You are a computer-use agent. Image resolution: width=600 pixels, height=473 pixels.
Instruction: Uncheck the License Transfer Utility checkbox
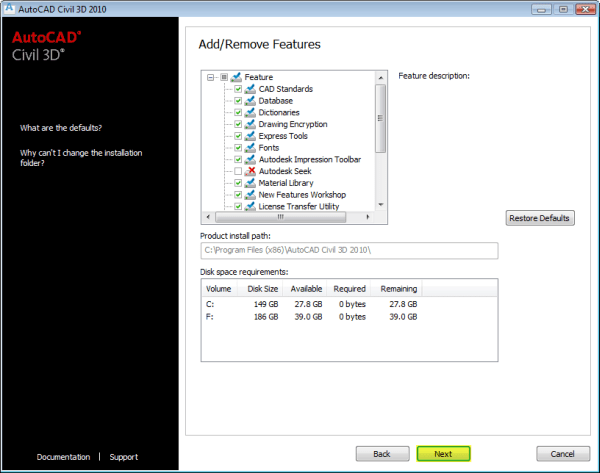click(238, 206)
